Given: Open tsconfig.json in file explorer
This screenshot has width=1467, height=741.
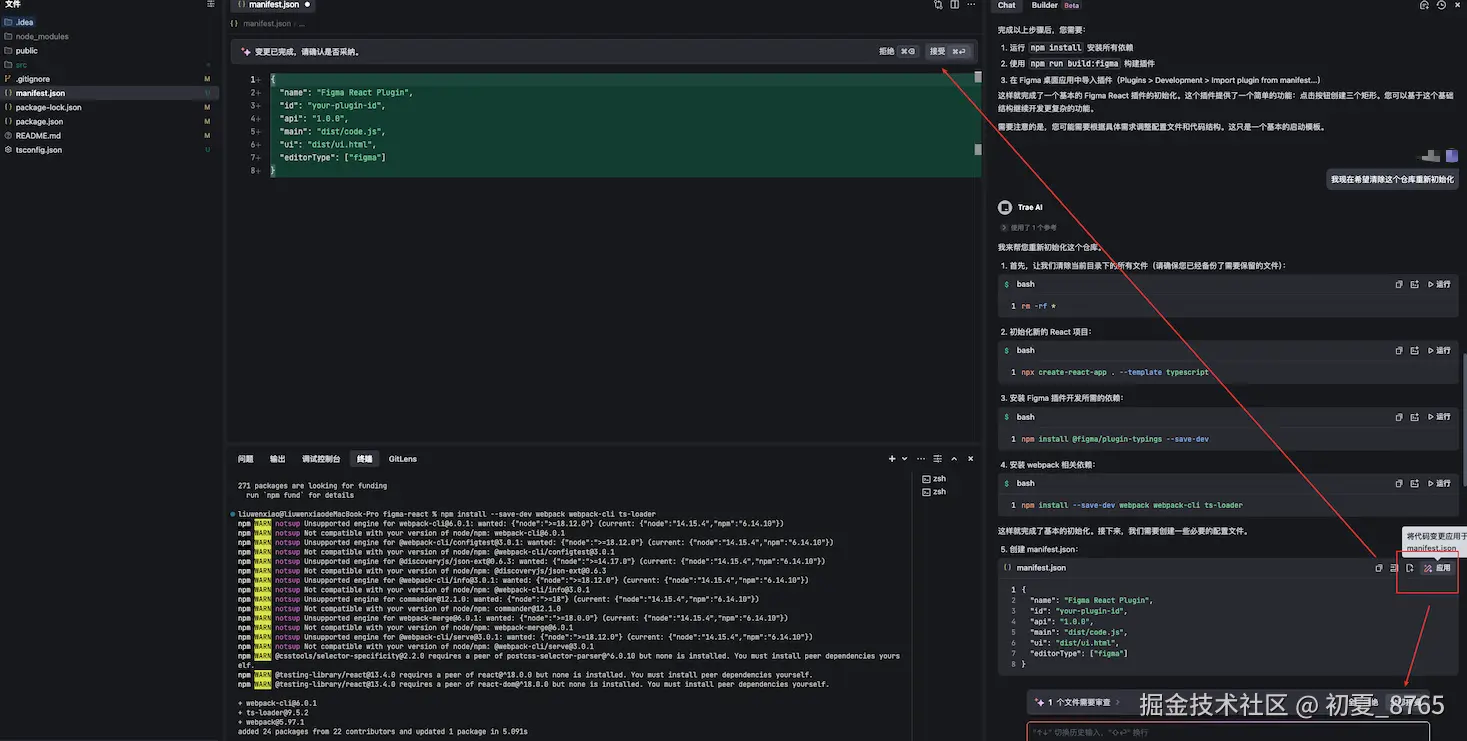Looking at the screenshot, I should 110,150.
